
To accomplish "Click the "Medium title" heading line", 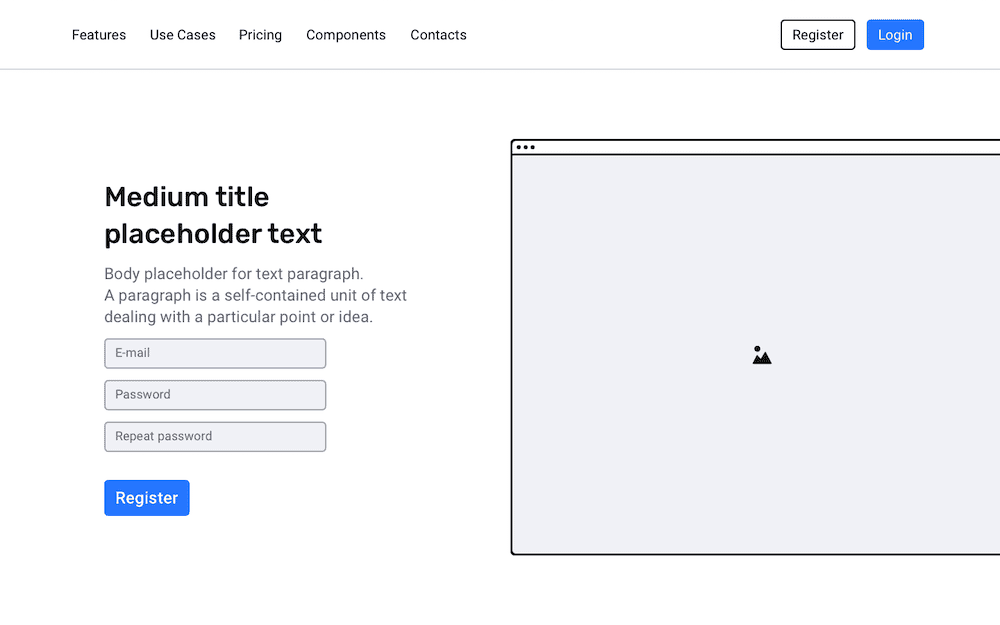I will [x=187, y=197].
